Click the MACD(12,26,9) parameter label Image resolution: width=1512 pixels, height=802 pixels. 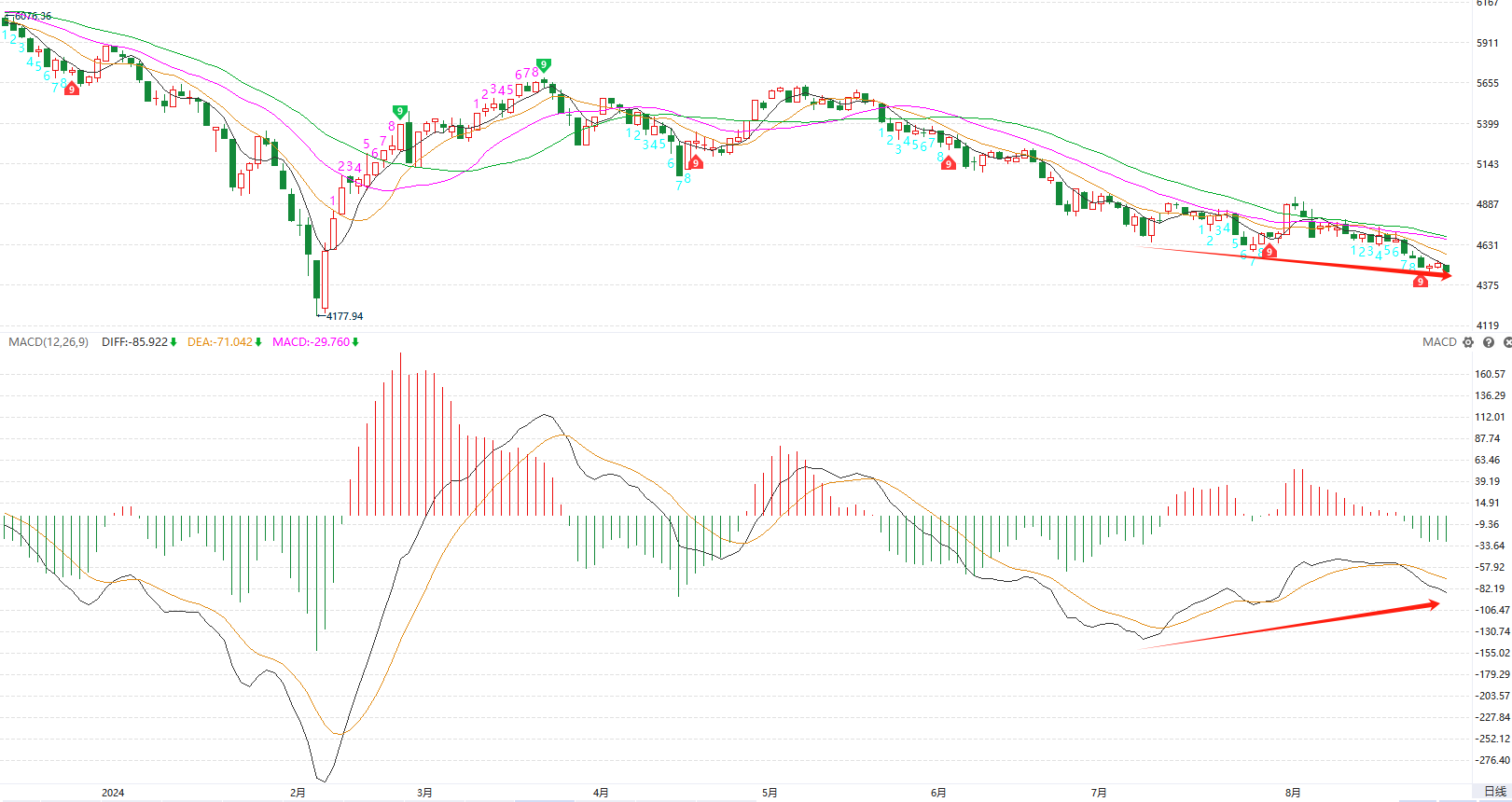click(x=49, y=342)
